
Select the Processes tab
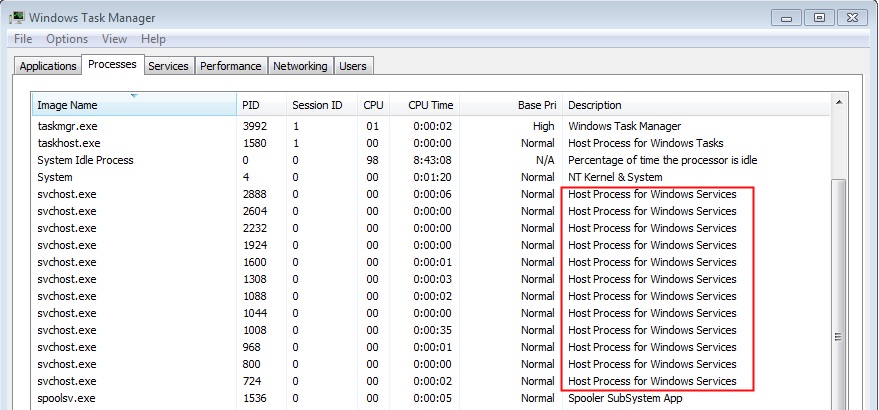[112, 64]
